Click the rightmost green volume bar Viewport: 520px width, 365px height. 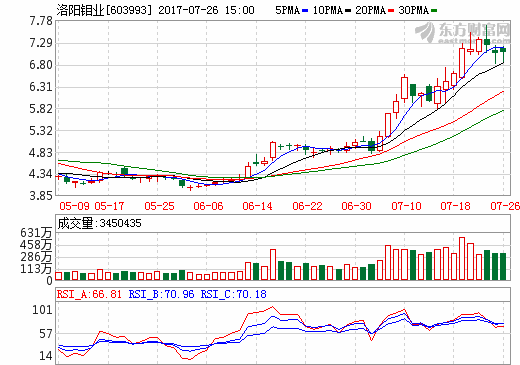pos(503,267)
